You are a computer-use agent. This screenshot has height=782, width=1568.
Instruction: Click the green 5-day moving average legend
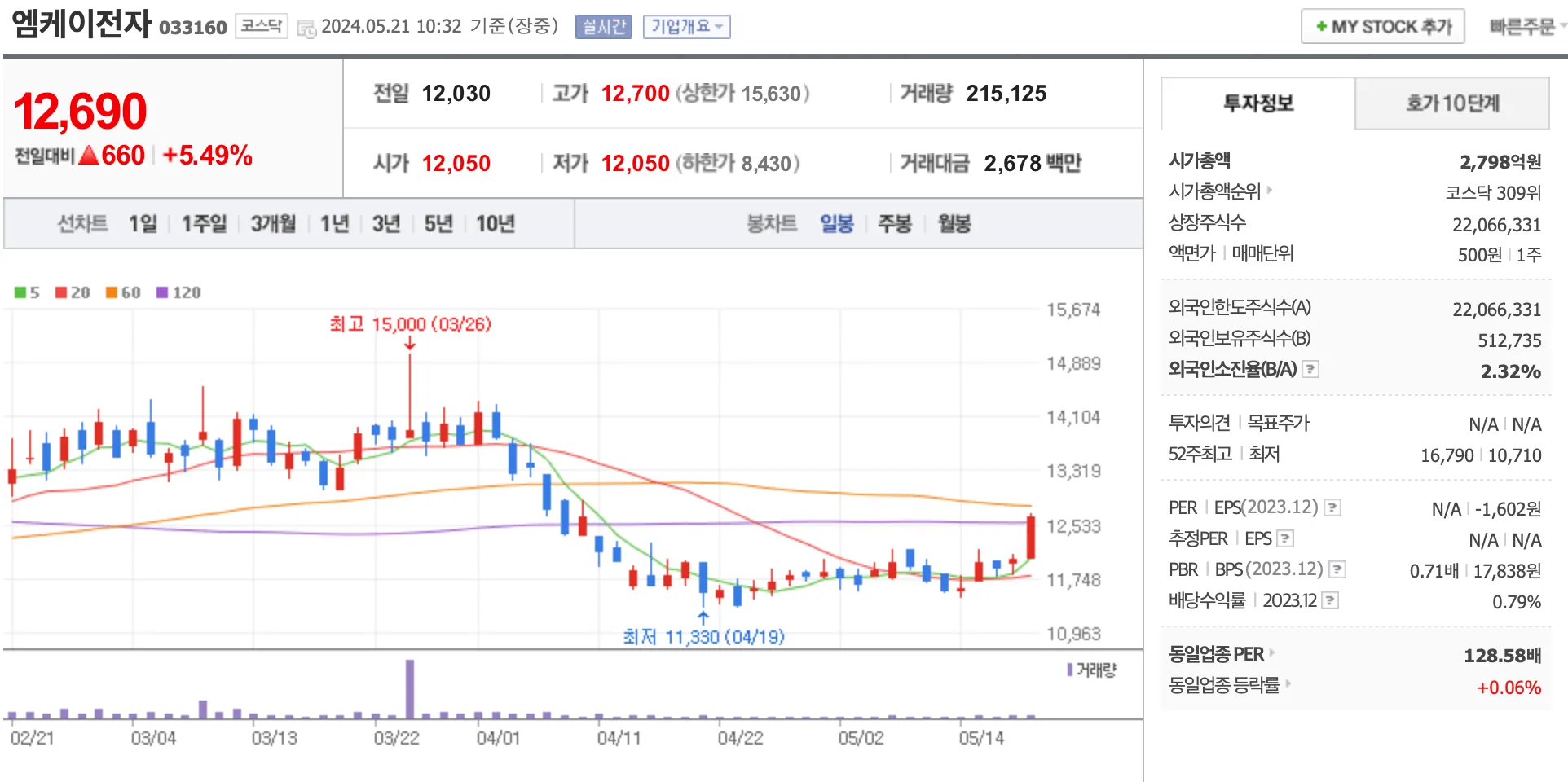tap(27, 292)
